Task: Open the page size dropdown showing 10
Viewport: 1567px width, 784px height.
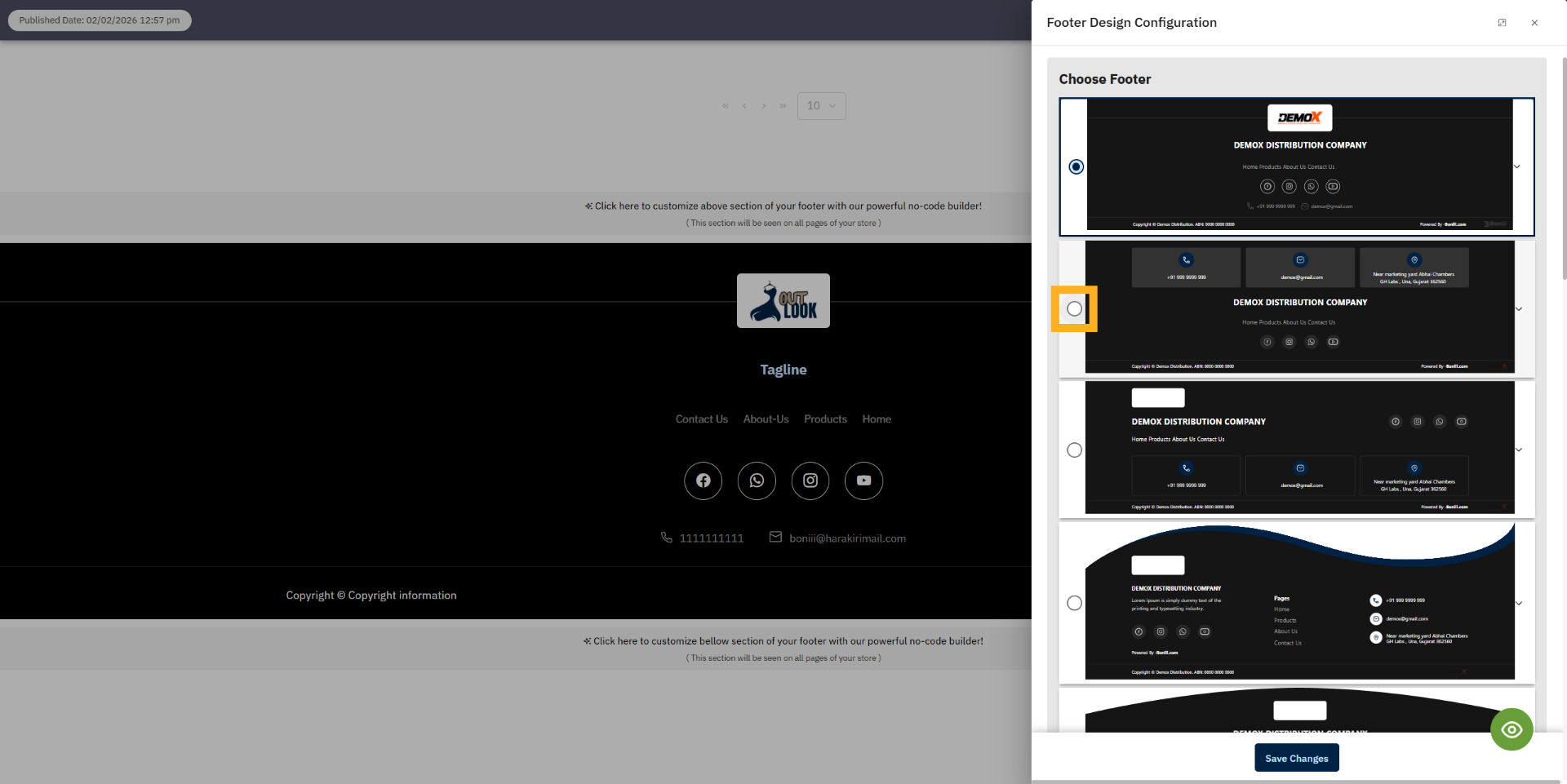Action: coord(821,105)
